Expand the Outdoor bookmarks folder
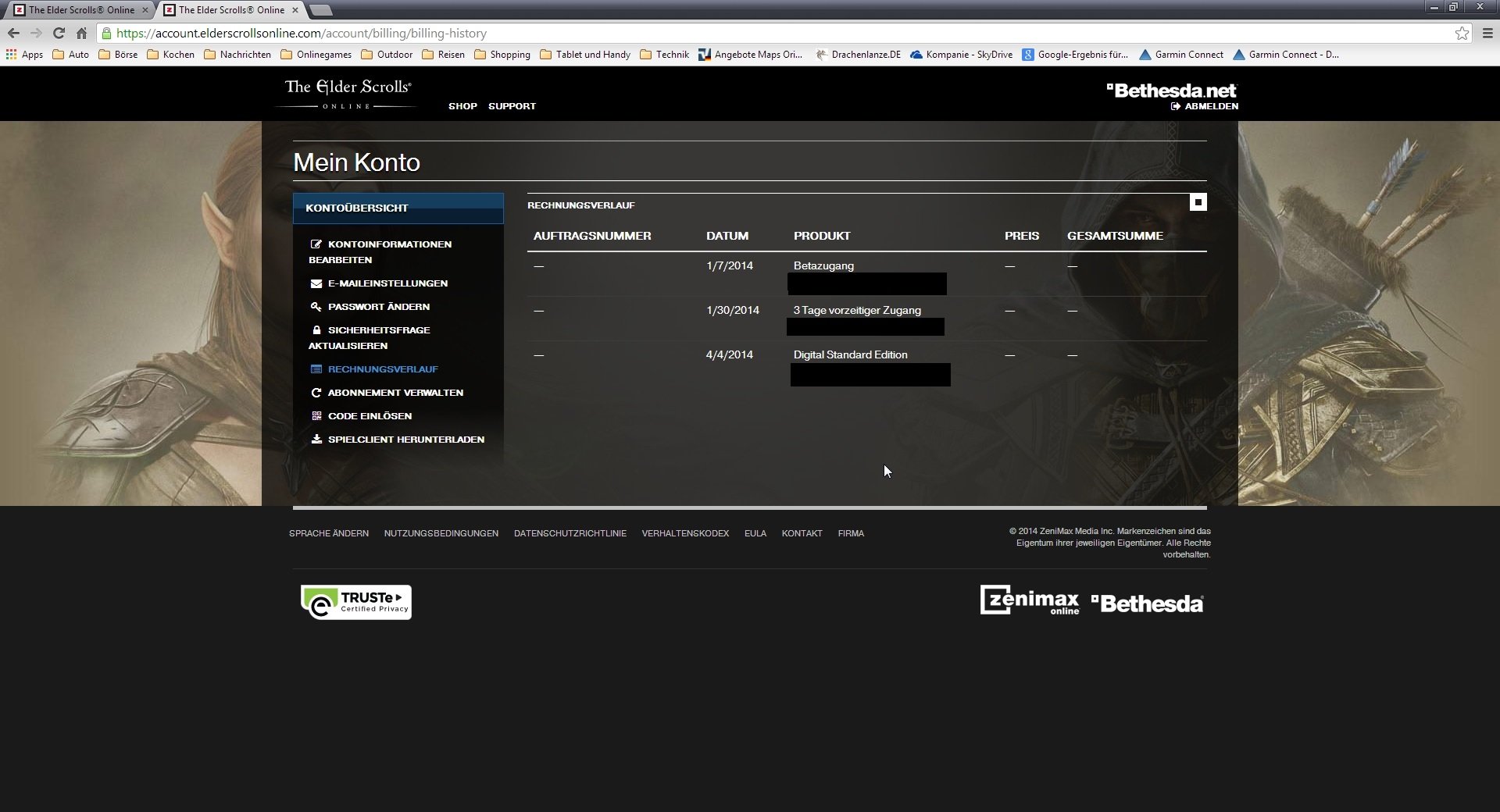 pos(387,55)
